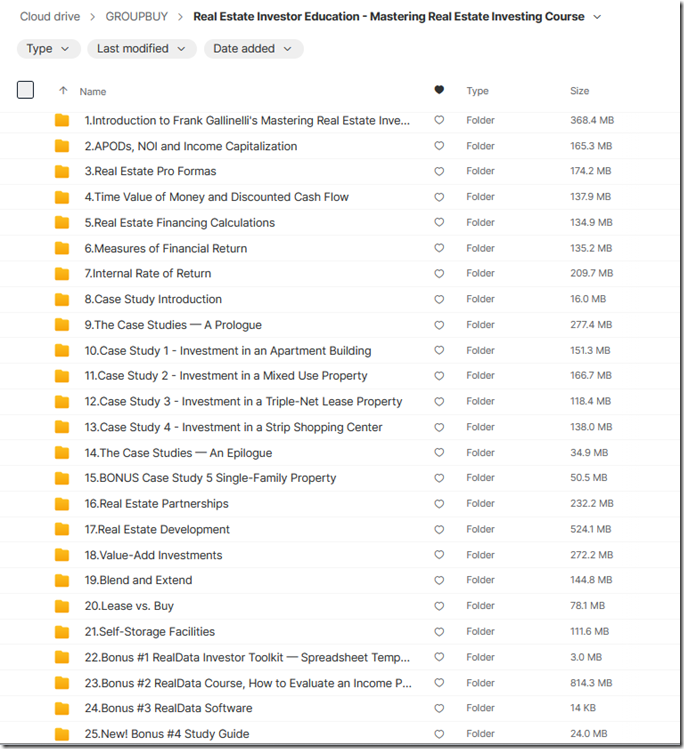
Task: Toggle favorite heart on 21.Self-Storage Facilities
Action: click(439, 631)
